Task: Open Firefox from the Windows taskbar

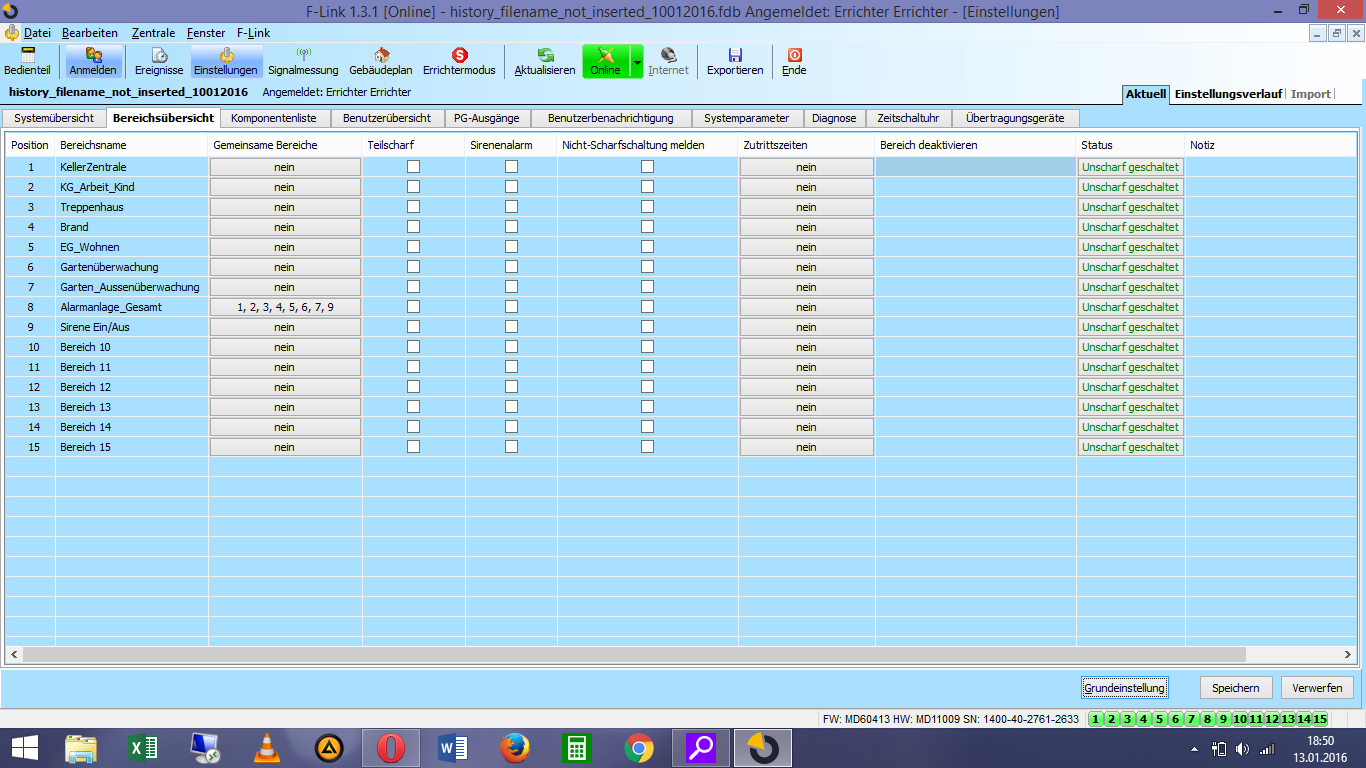Action: click(515, 747)
